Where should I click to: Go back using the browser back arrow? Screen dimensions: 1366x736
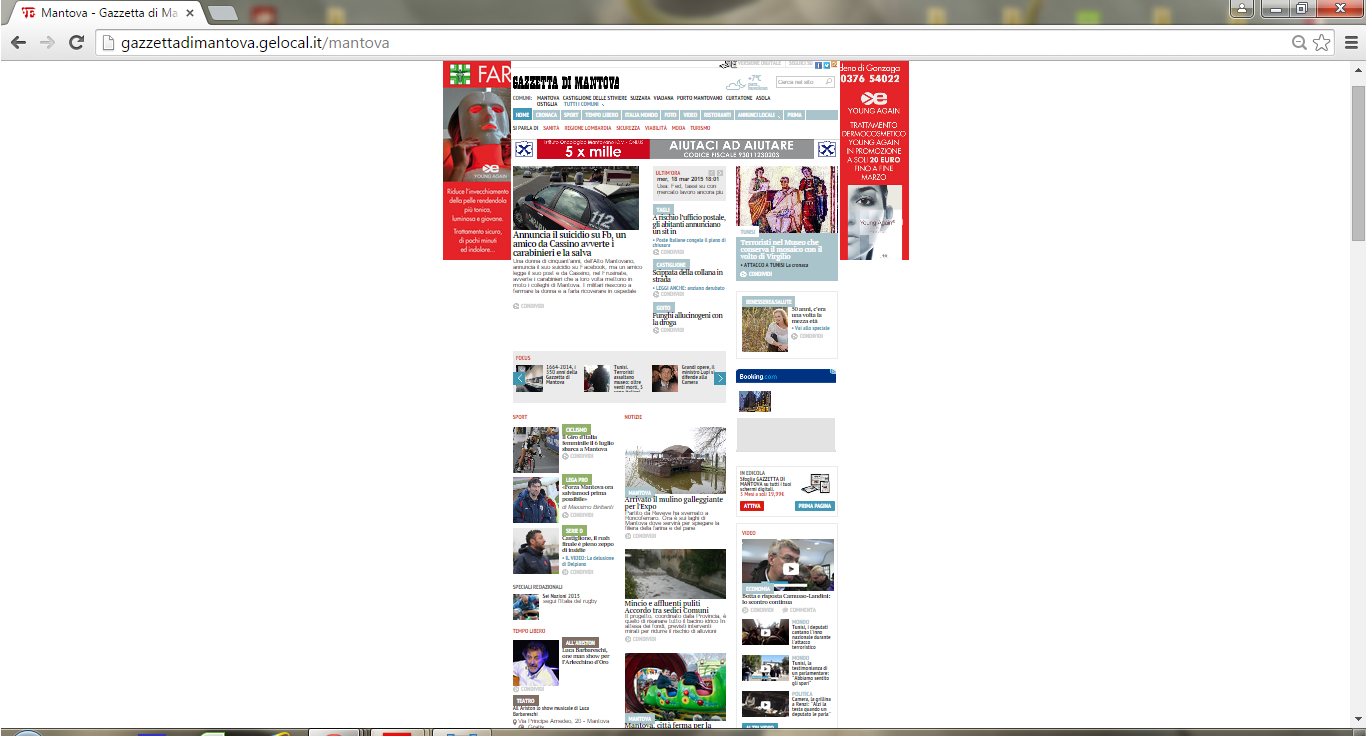(x=18, y=42)
